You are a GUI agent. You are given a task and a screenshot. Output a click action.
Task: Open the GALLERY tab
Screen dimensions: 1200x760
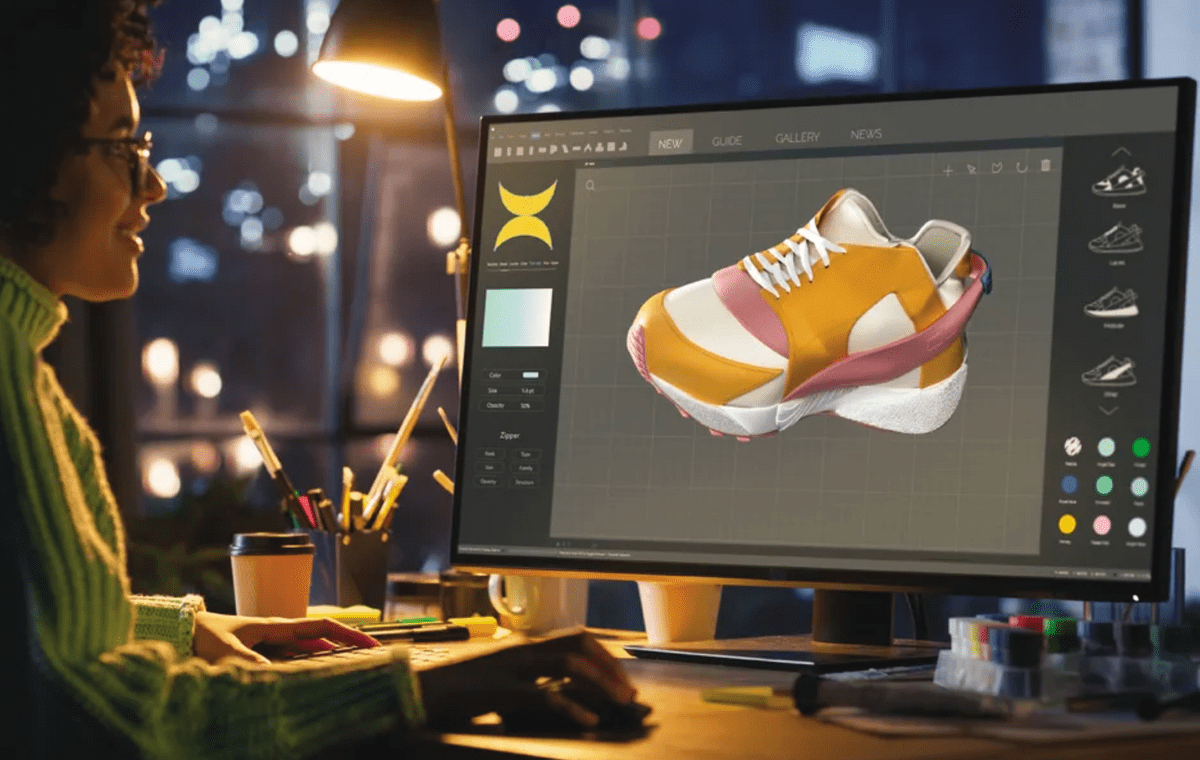[797, 138]
